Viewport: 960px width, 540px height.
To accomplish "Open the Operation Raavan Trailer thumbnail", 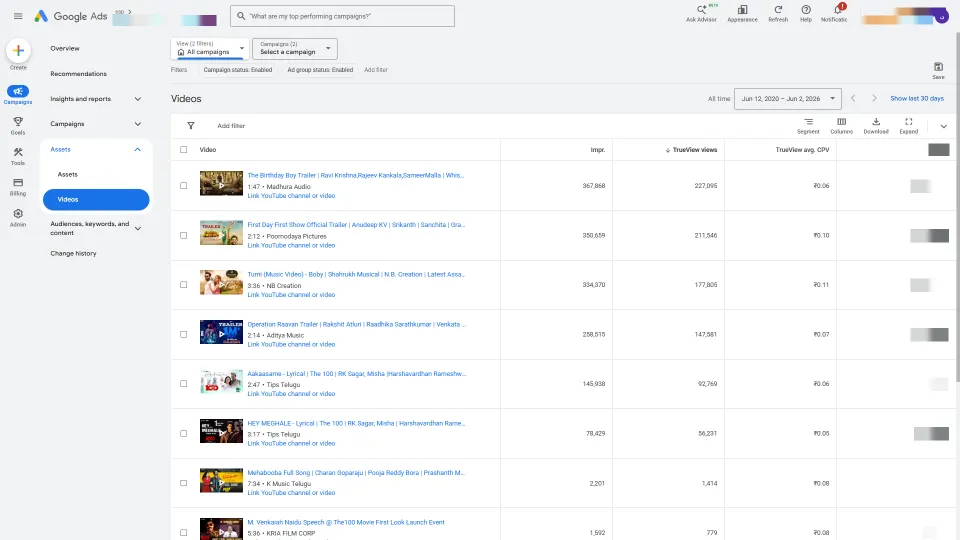I will [x=221, y=332].
